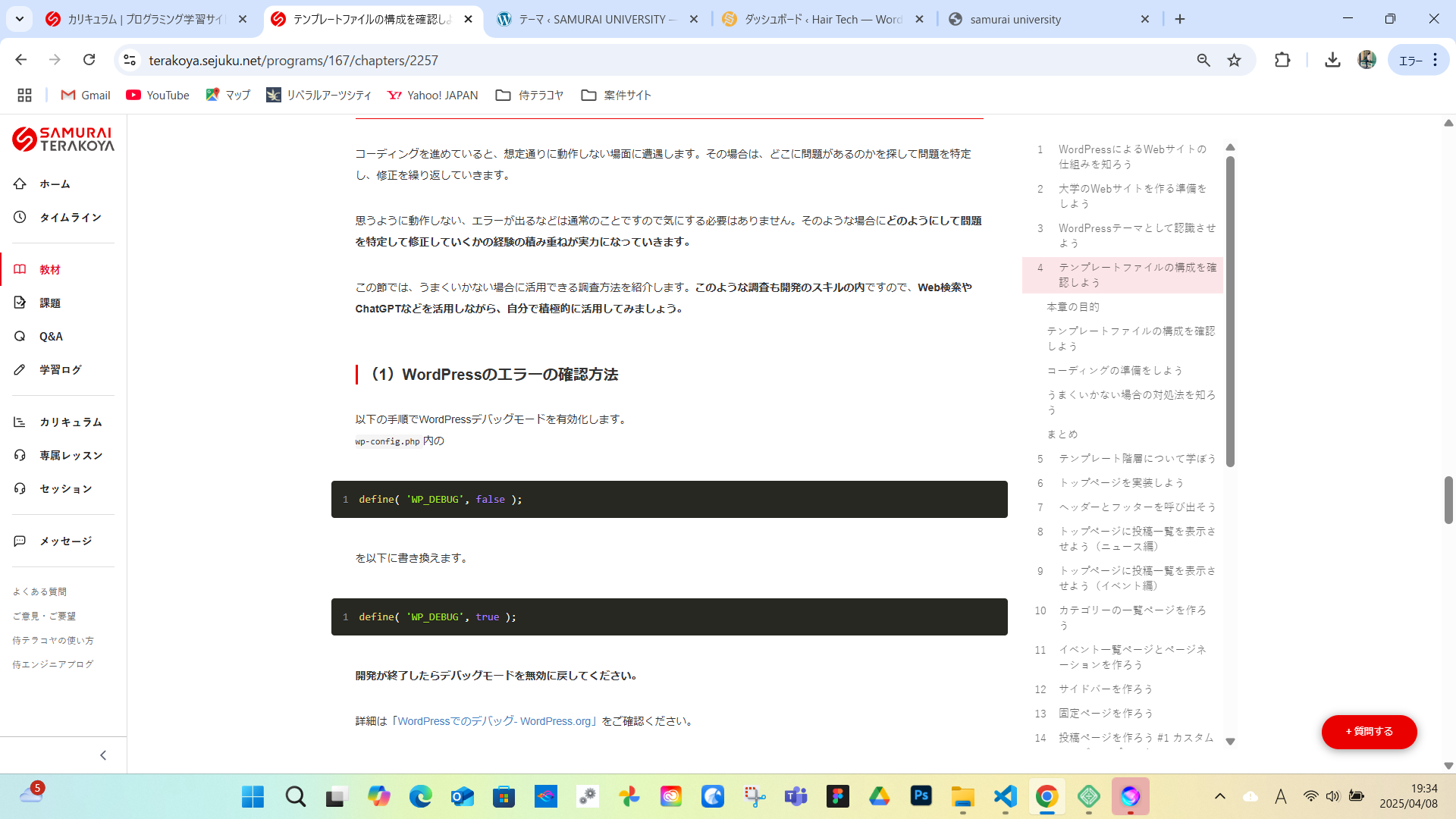This screenshot has width=1456, height=819.
Task: Open the tab search dropdown arrow
Action: point(20,19)
